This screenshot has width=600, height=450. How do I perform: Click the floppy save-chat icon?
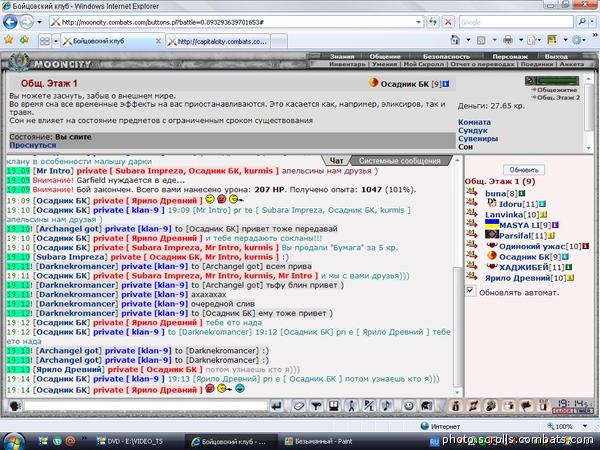334,406
